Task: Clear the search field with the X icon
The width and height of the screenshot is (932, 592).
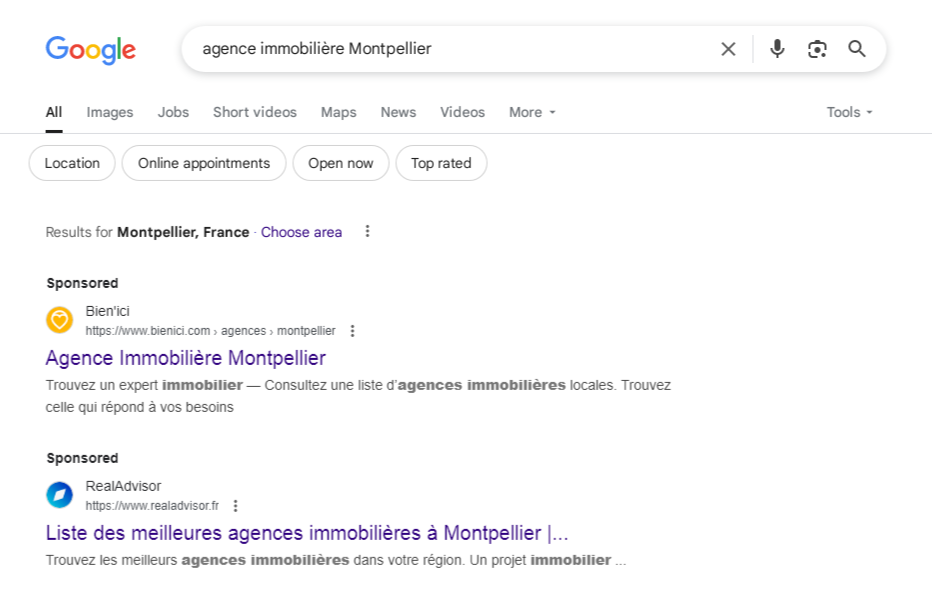Action: (x=728, y=48)
